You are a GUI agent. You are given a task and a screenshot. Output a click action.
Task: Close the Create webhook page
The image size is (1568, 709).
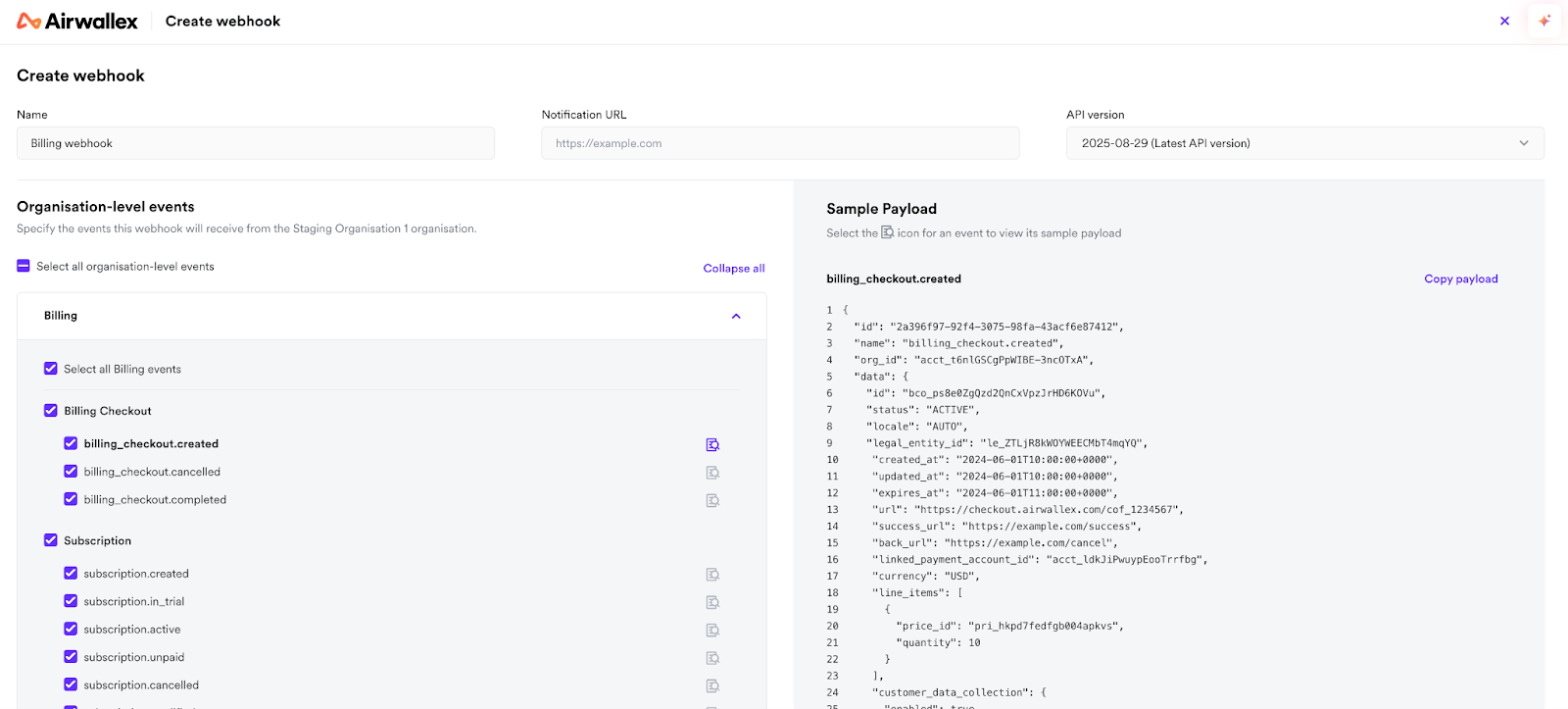(x=1504, y=21)
